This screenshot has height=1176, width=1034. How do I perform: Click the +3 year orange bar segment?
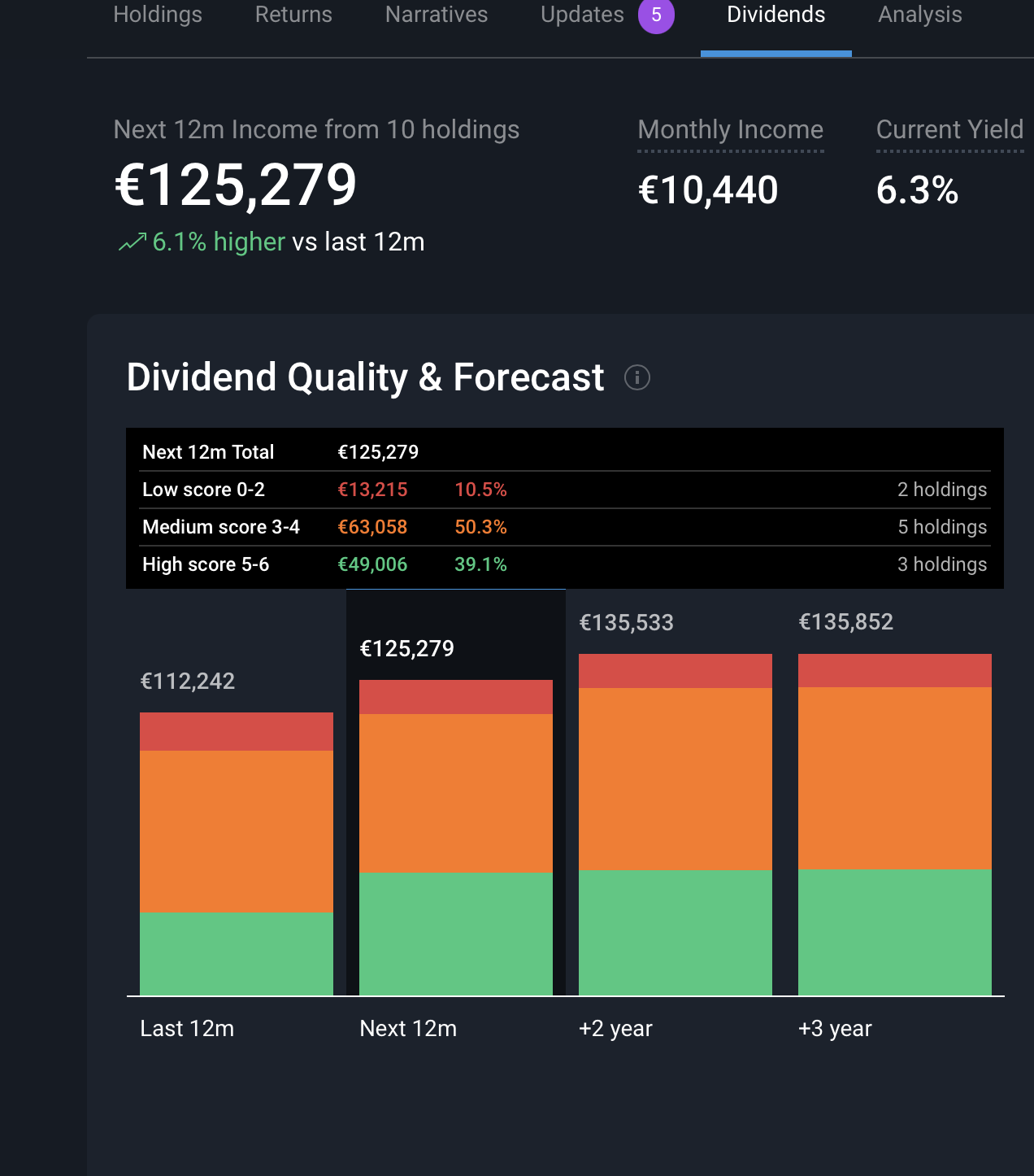(895, 778)
